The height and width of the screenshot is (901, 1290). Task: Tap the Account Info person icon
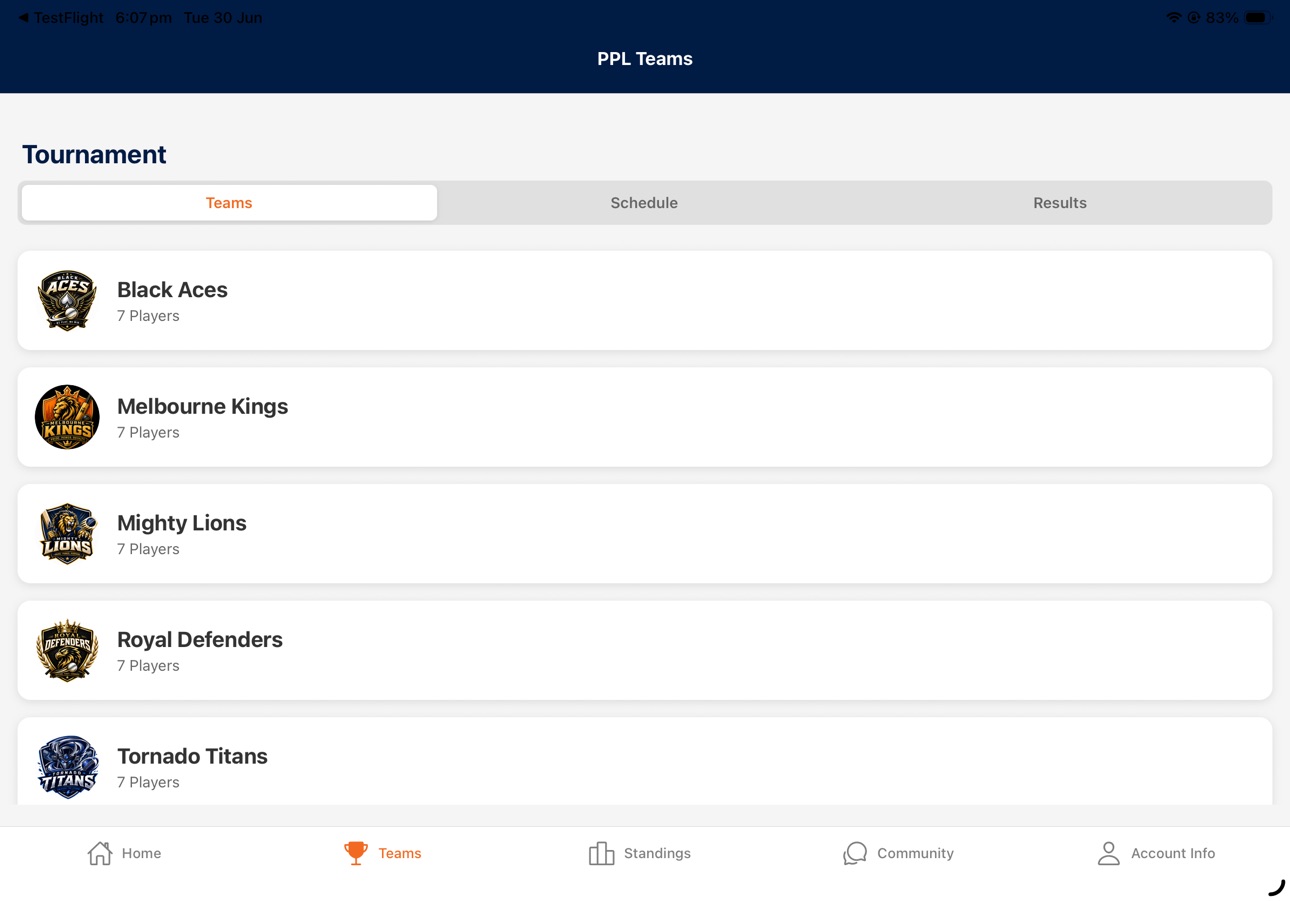(x=1108, y=853)
